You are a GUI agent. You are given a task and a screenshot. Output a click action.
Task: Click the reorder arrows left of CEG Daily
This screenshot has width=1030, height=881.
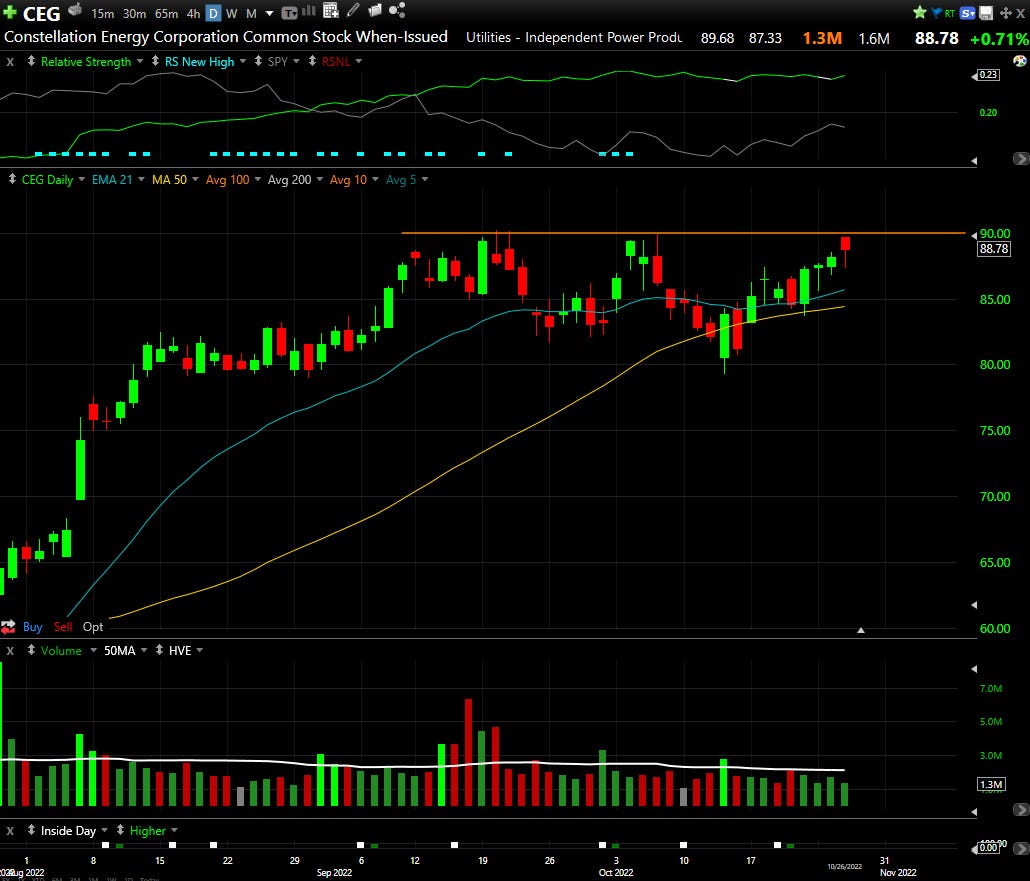pos(12,179)
